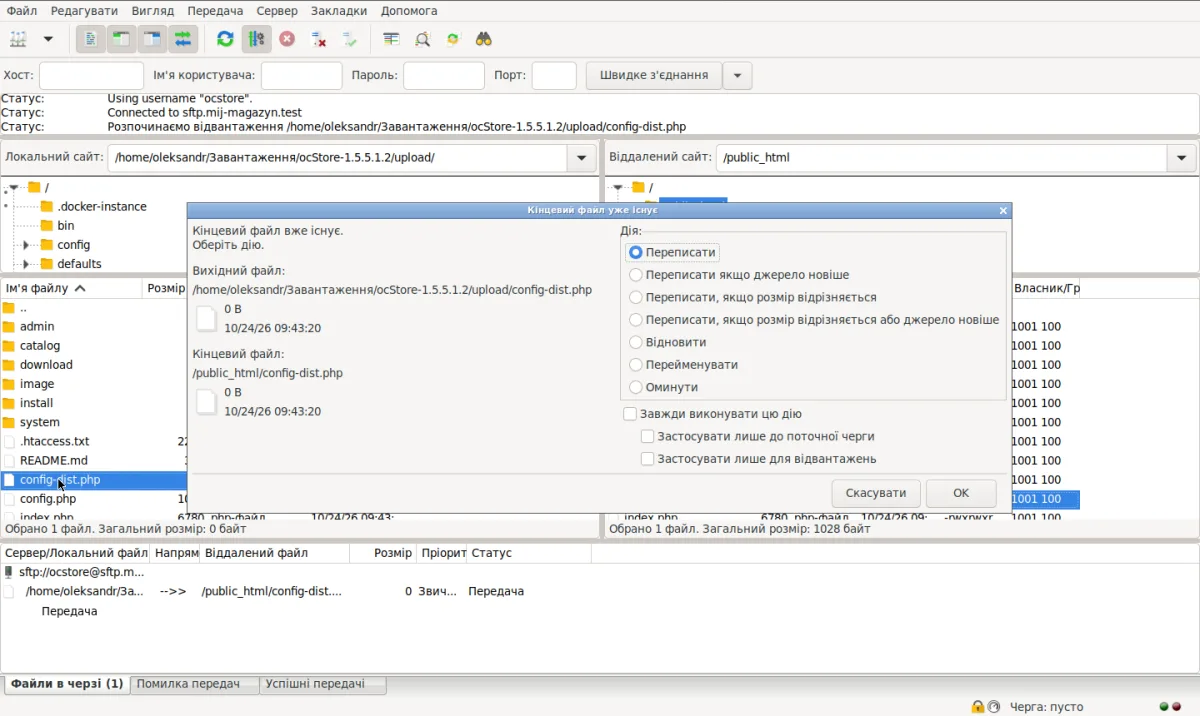Expand the defaults folder in local tree

coord(26,264)
